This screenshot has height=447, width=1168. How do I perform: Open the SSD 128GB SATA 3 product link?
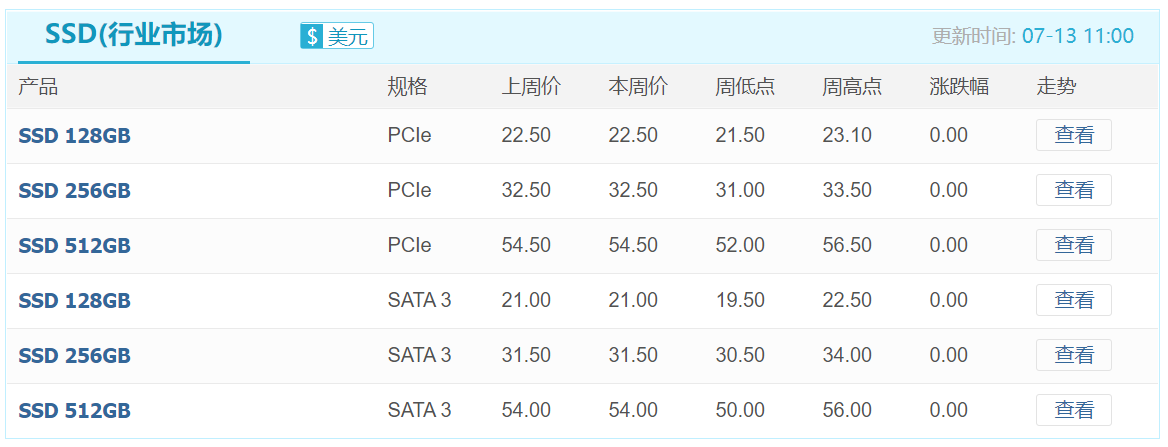(74, 301)
